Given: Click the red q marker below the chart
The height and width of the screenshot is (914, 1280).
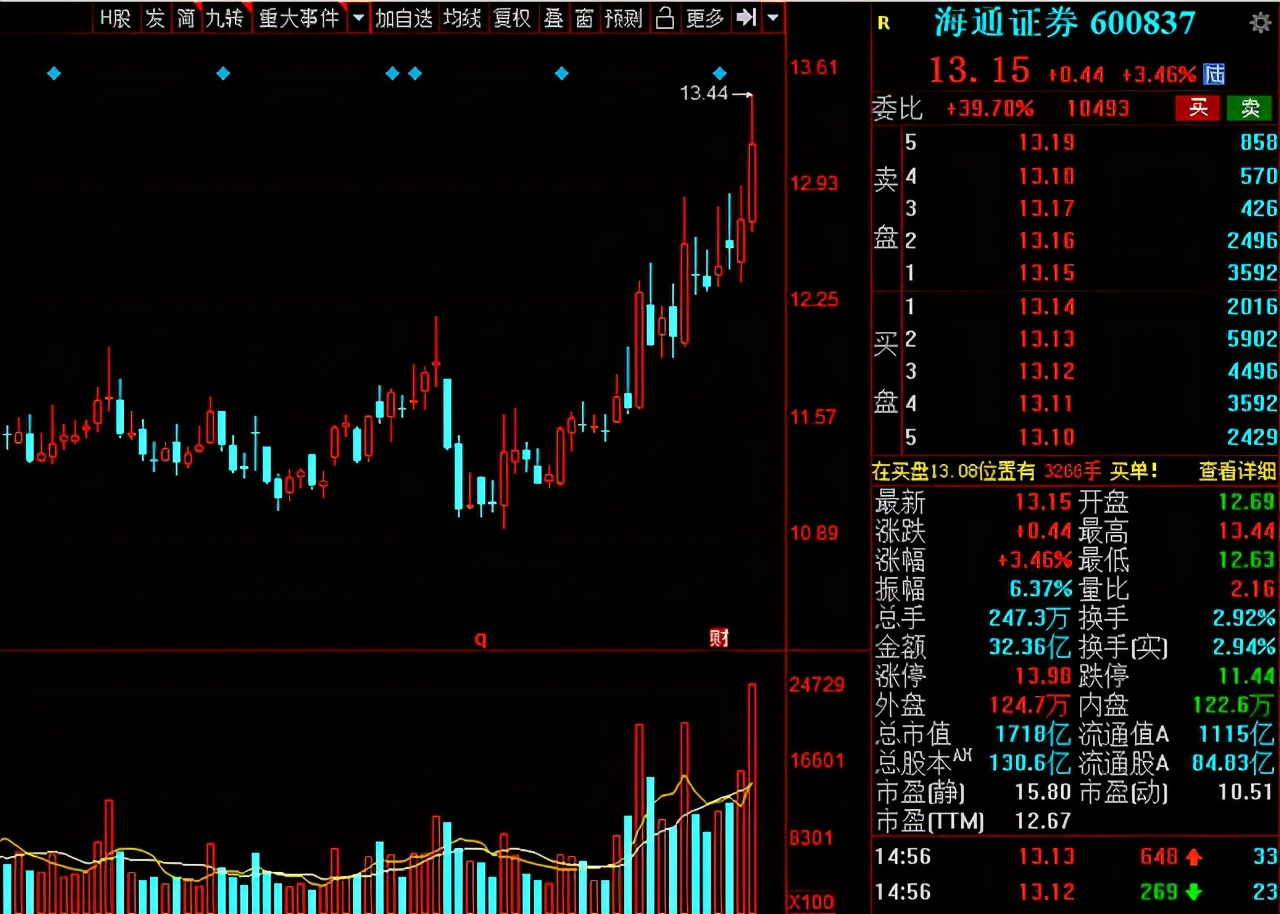Looking at the screenshot, I should pos(481,640).
